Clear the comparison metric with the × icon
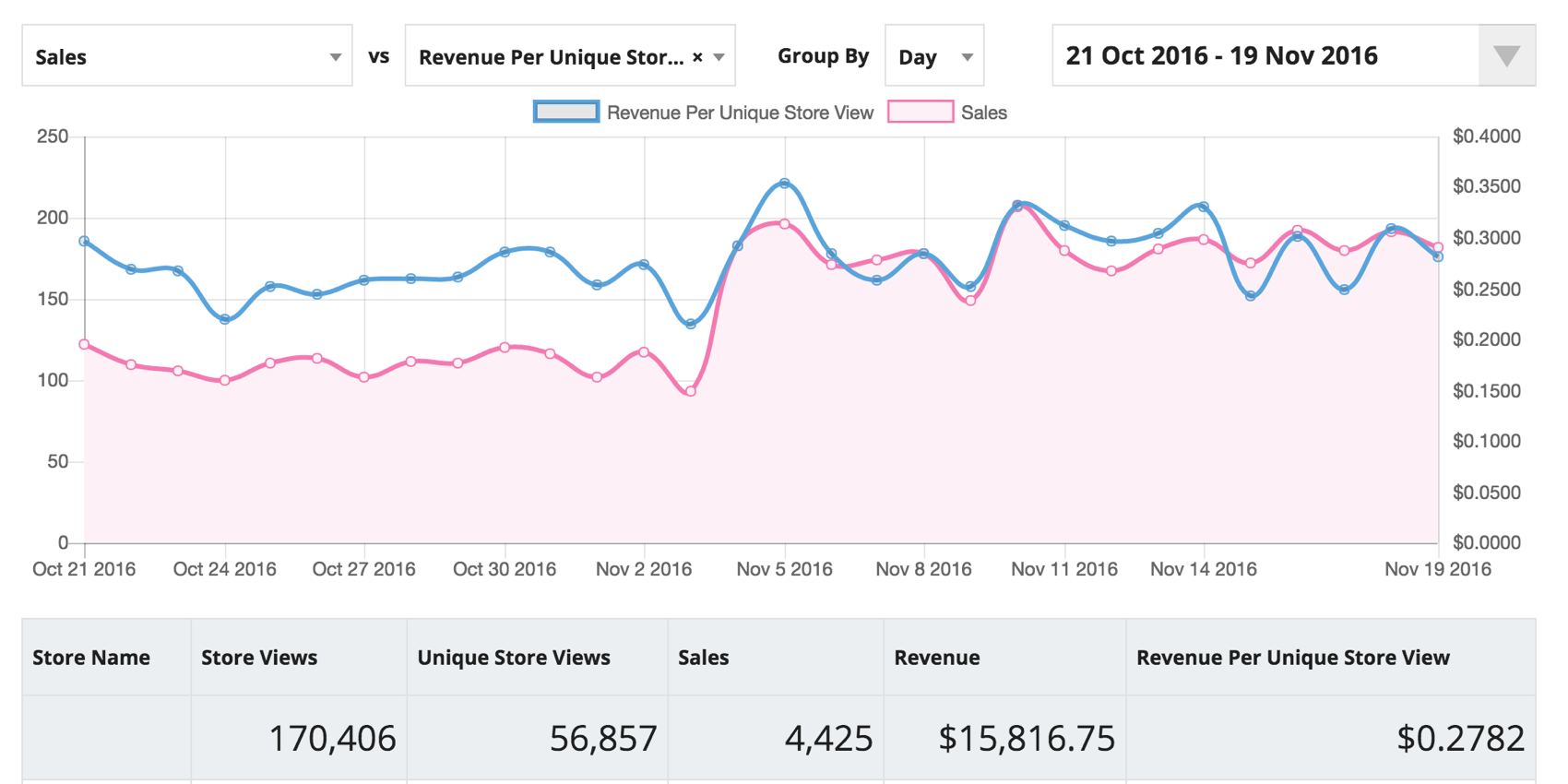Screen dimensions: 1568x784 tap(697, 57)
